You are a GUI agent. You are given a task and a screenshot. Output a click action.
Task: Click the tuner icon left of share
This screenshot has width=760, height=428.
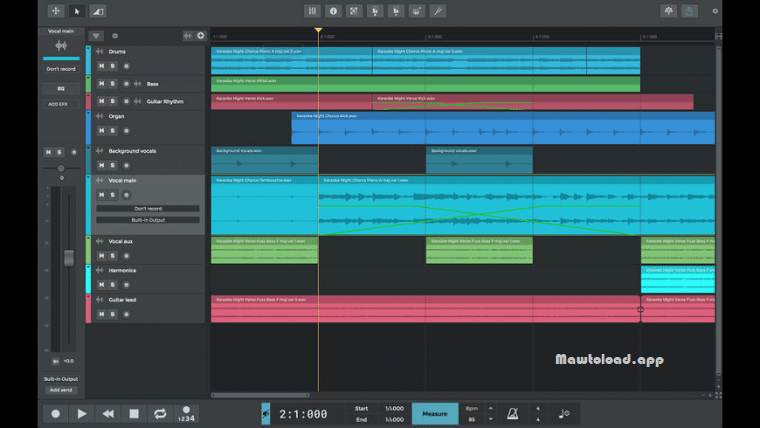[668, 11]
